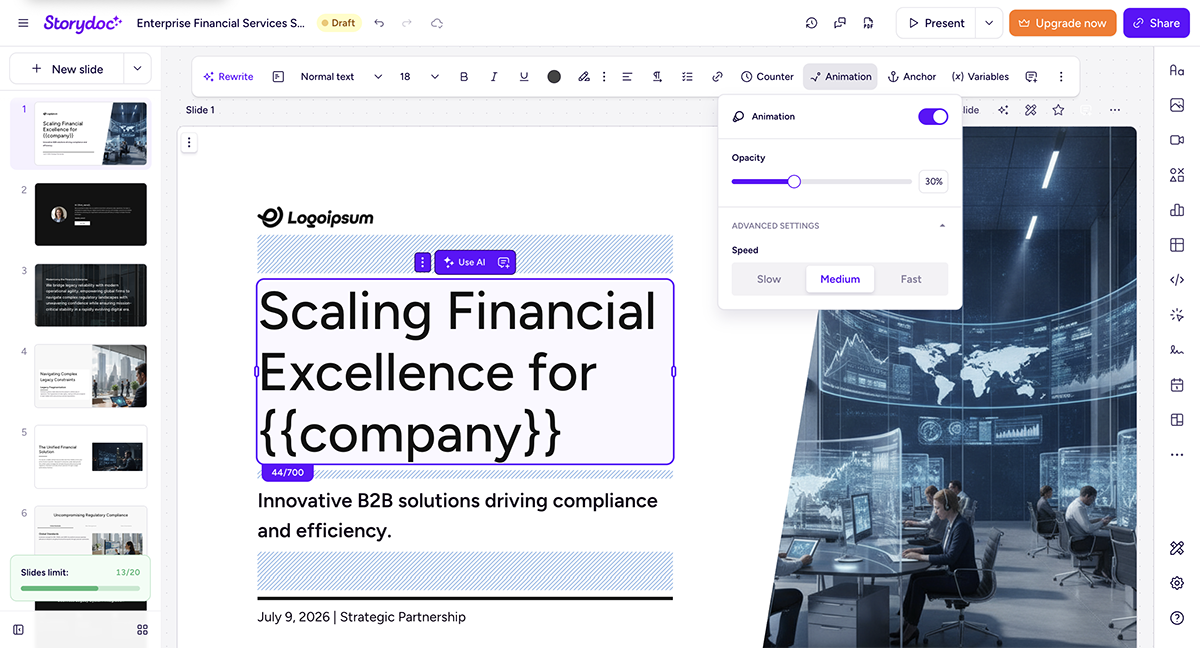Viewport: 1200px width, 648px height.
Task: Open text alignment options
Action: coord(627,76)
